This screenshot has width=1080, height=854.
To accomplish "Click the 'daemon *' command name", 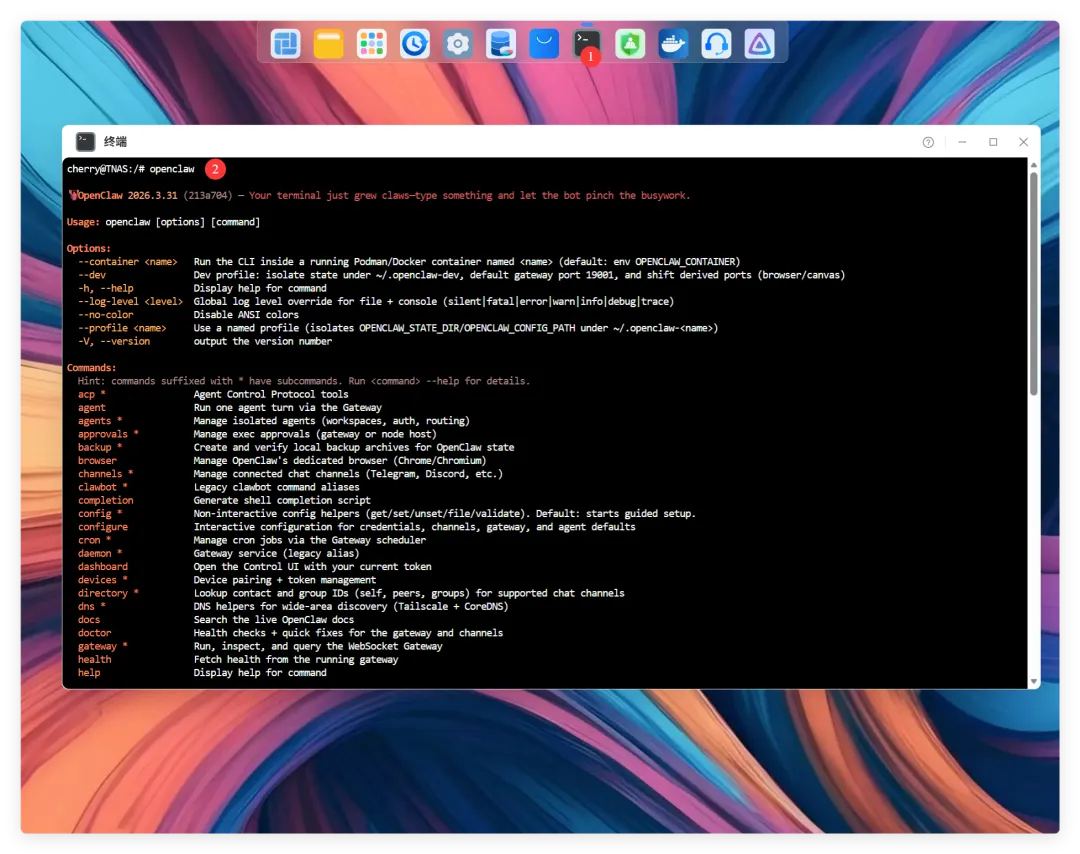I will [100, 553].
